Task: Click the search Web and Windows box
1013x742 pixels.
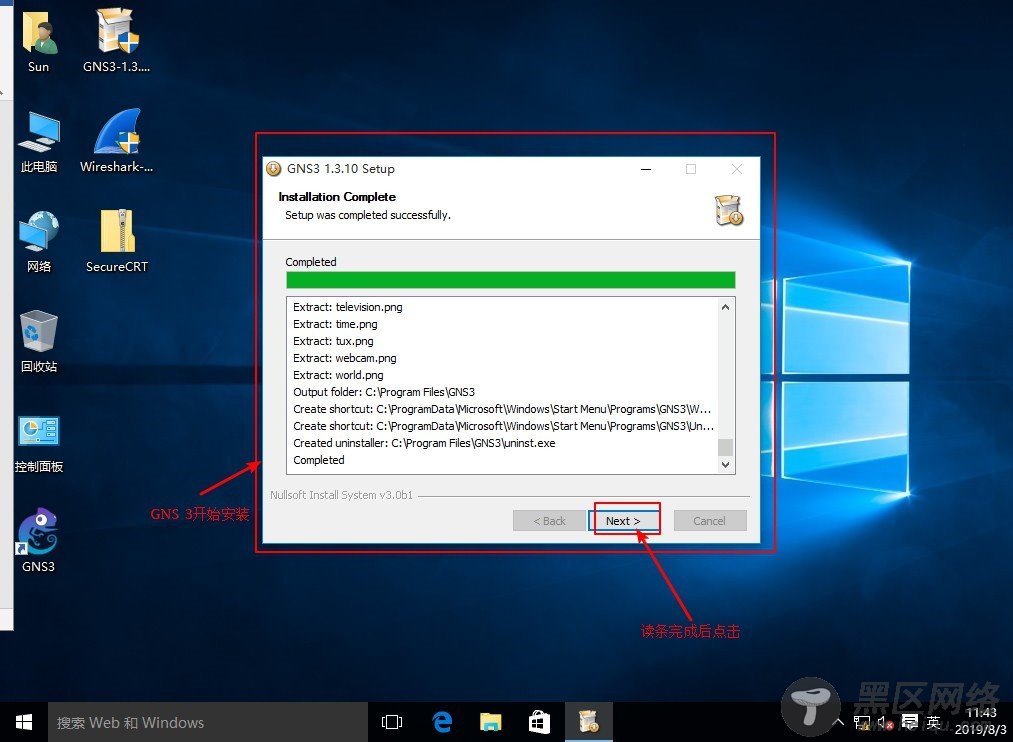Action: click(x=208, y=722)
